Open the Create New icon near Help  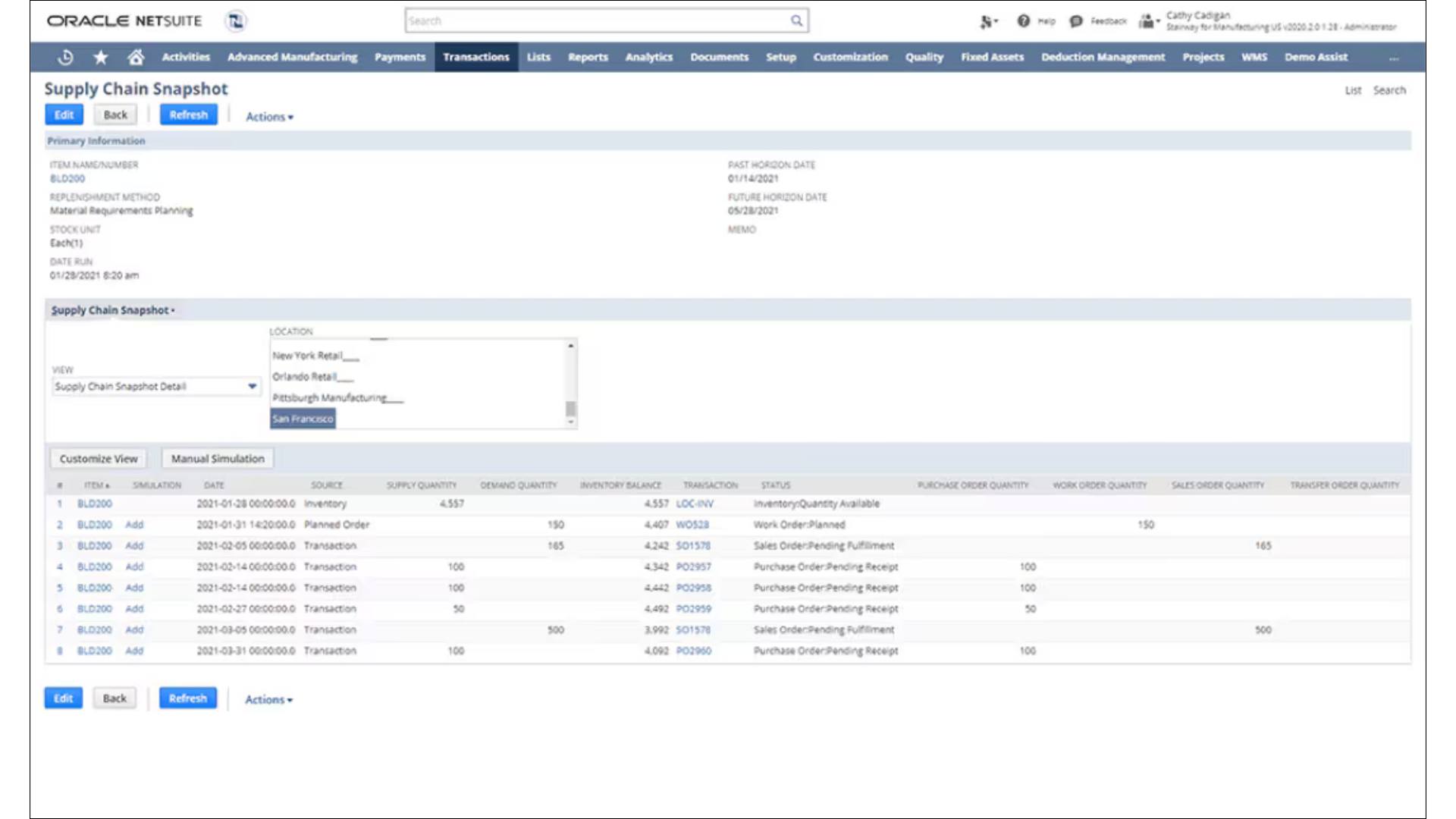click(988, 22)
